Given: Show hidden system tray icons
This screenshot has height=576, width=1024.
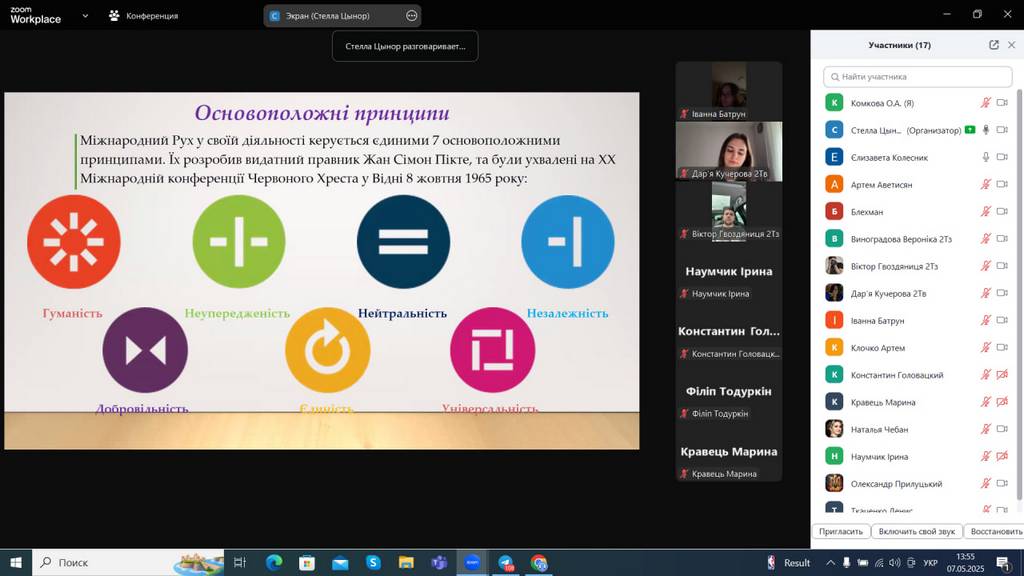Looking at the screenshot, I should 831,562.
